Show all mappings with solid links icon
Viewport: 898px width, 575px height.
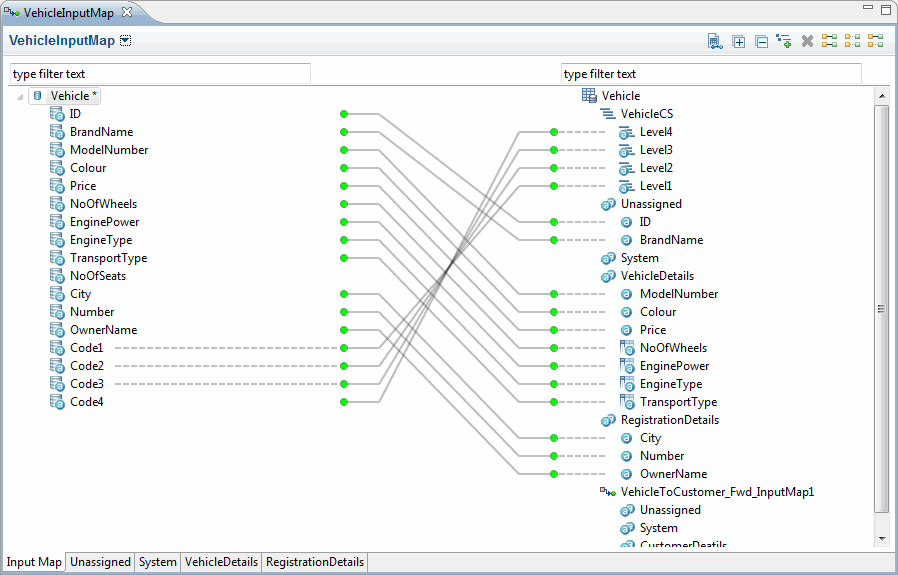point(829,41)
